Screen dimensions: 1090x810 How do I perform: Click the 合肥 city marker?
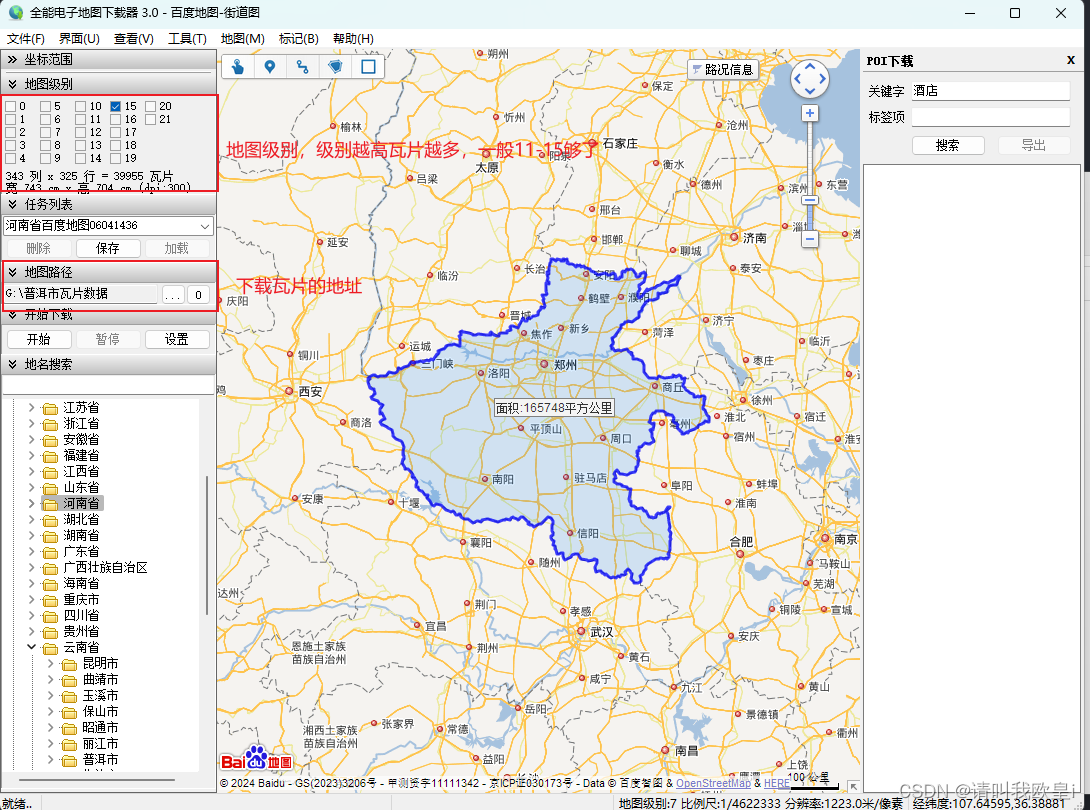[740, 554]
